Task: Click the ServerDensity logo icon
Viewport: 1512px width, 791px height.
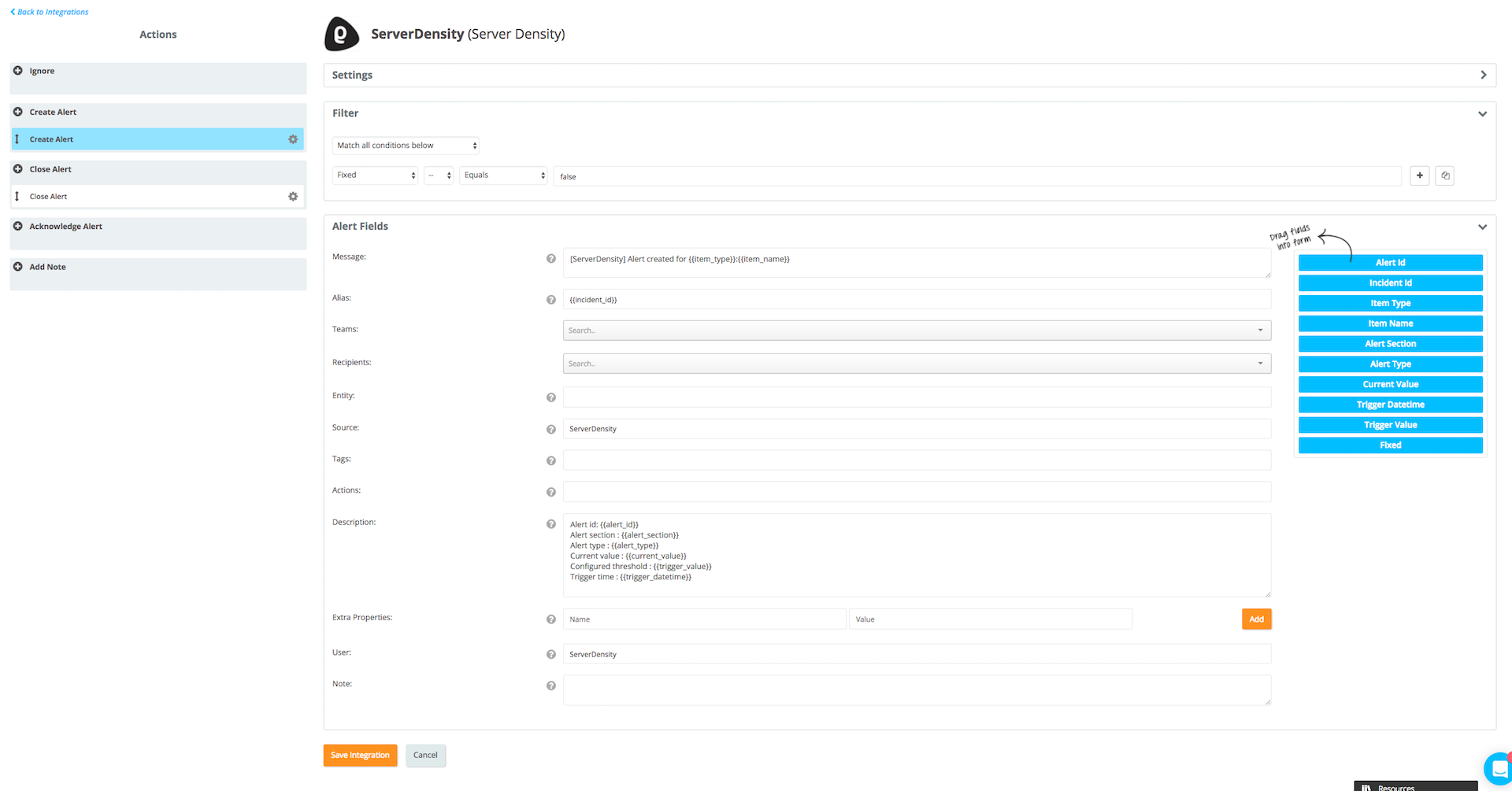Action: click(x=342, y=34)
